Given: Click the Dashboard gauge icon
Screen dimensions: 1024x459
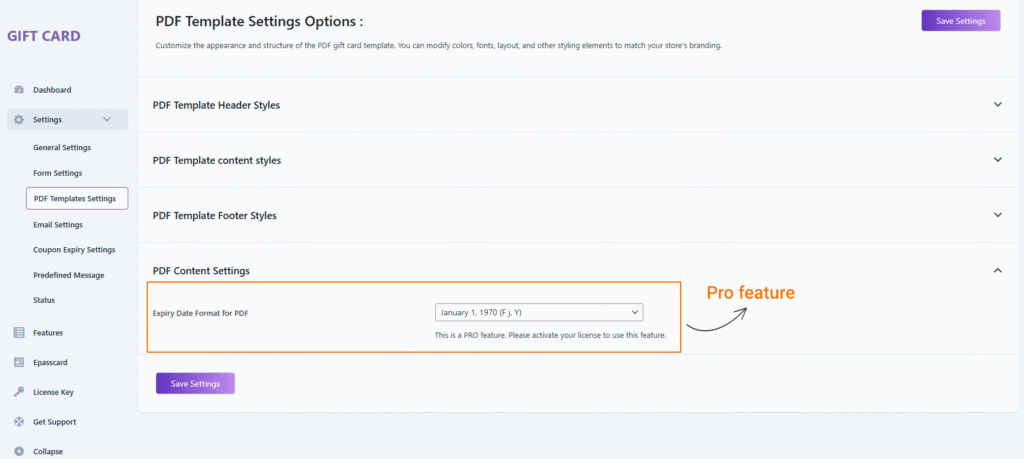Looking at the screenshot, I should pos(19,90).
